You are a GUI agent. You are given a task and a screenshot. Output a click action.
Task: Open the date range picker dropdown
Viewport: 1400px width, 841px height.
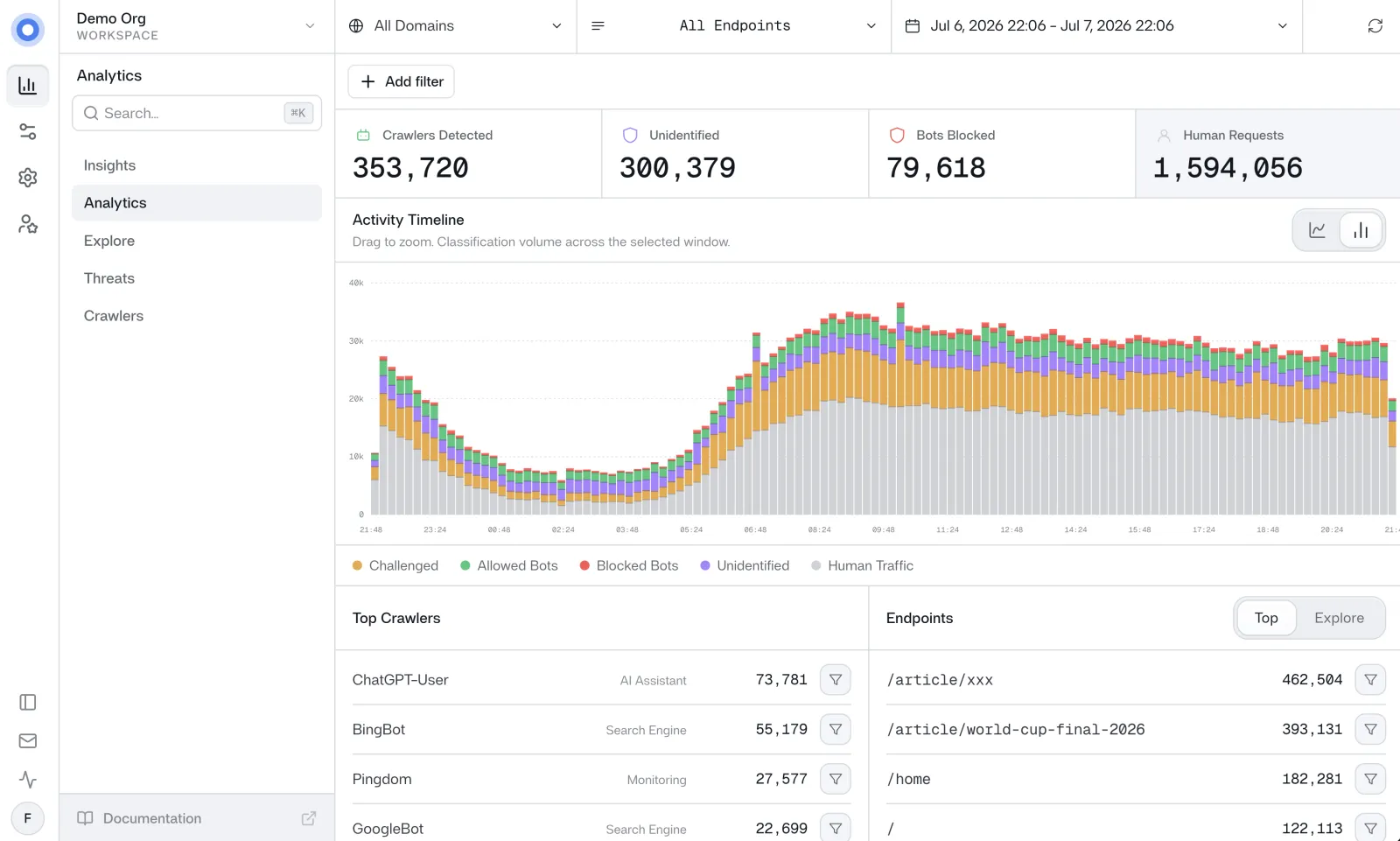(x=1097, y=26)
